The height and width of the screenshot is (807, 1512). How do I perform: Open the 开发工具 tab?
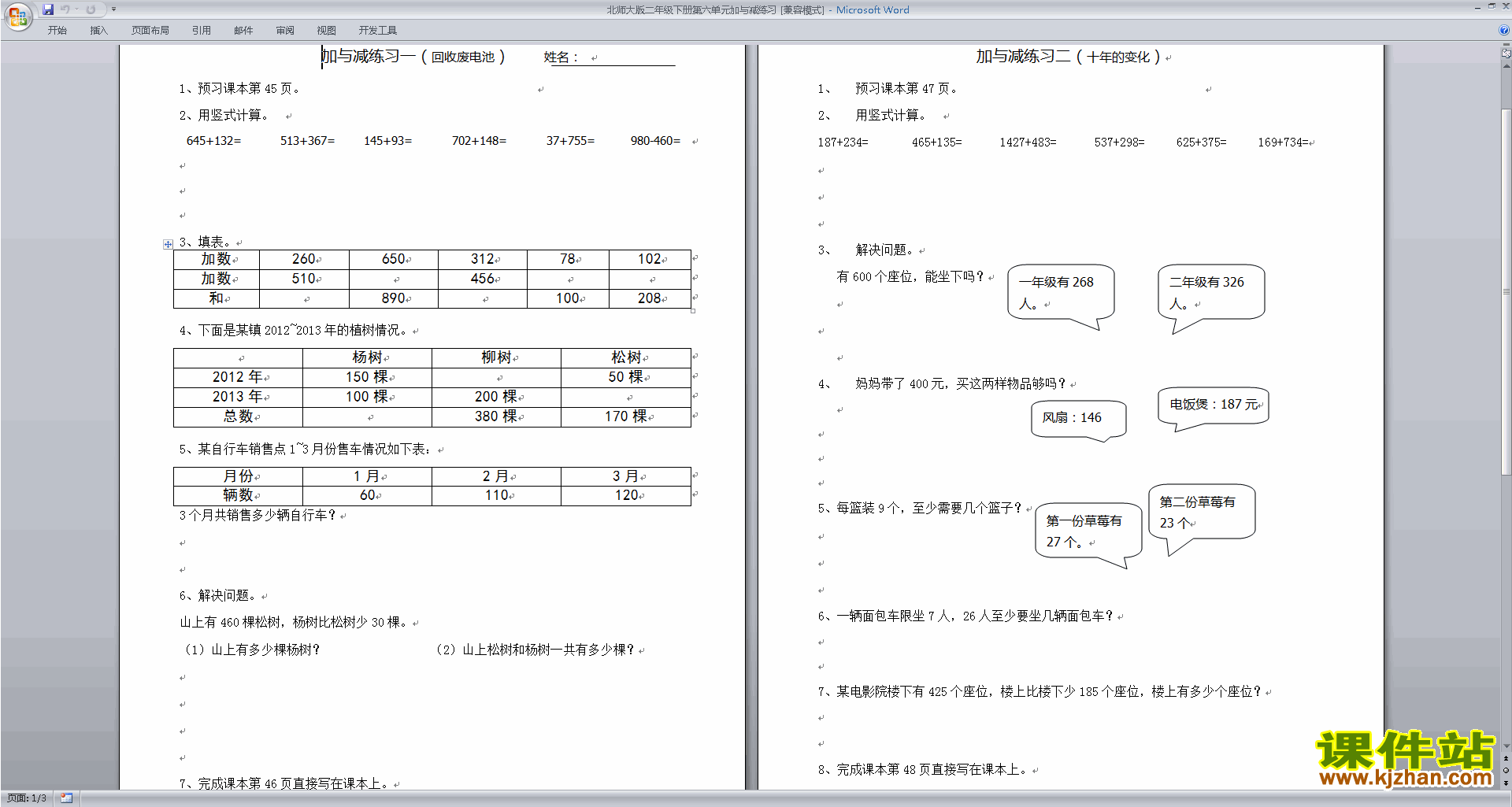tap(378, 30)
